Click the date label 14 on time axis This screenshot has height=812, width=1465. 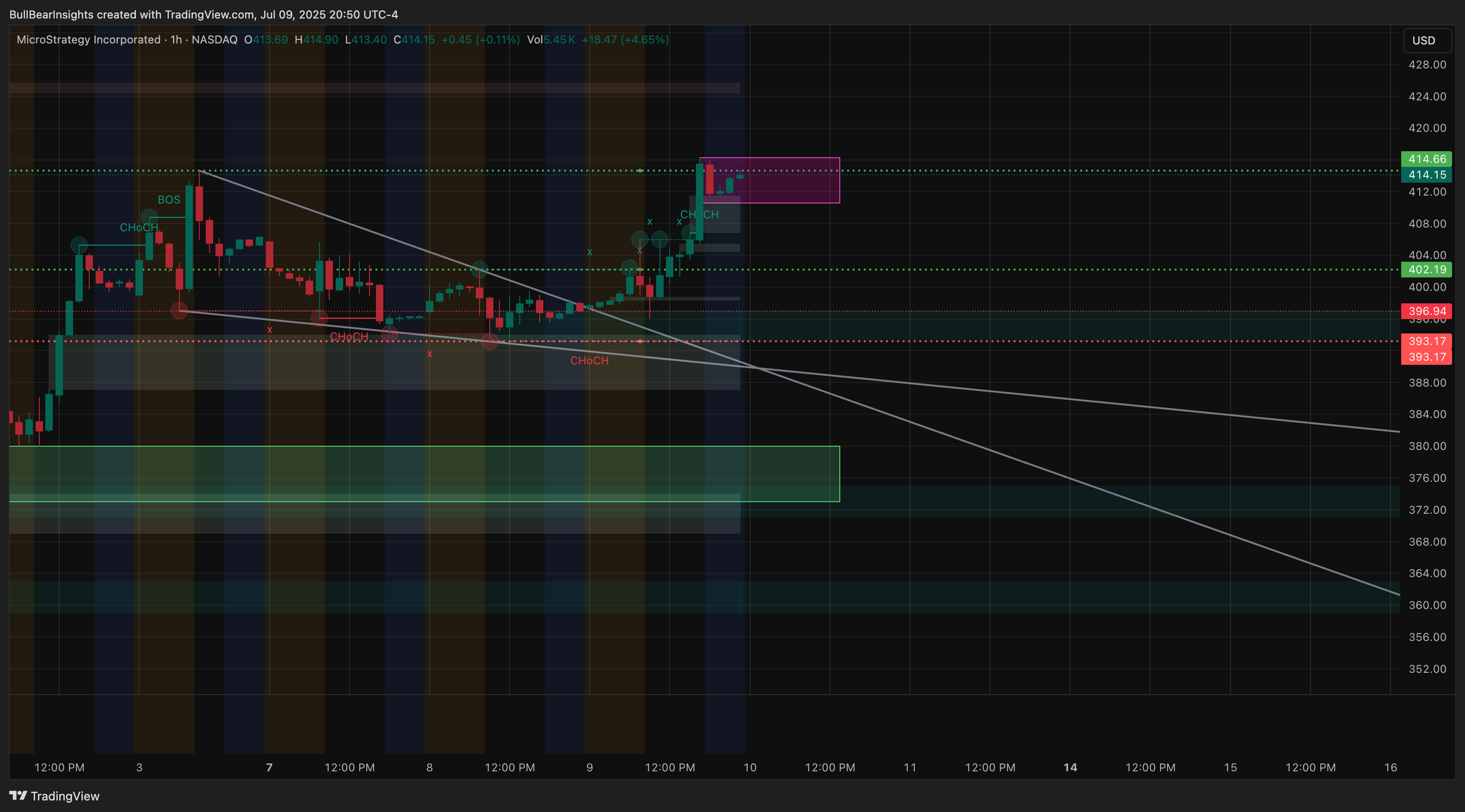(x=1071, y=767)
